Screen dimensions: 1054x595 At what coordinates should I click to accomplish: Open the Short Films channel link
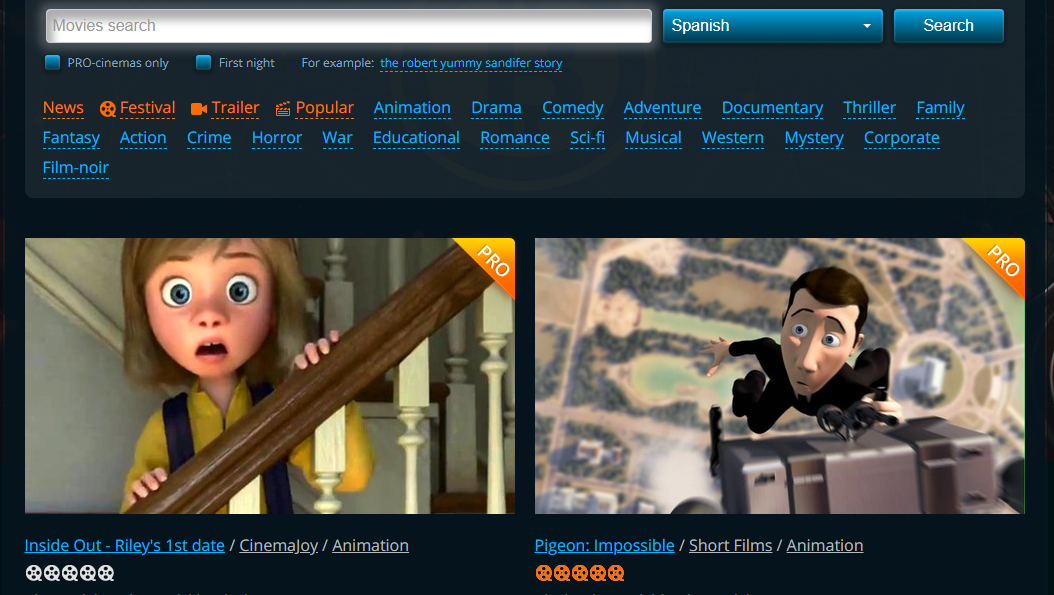click(730, 546)
